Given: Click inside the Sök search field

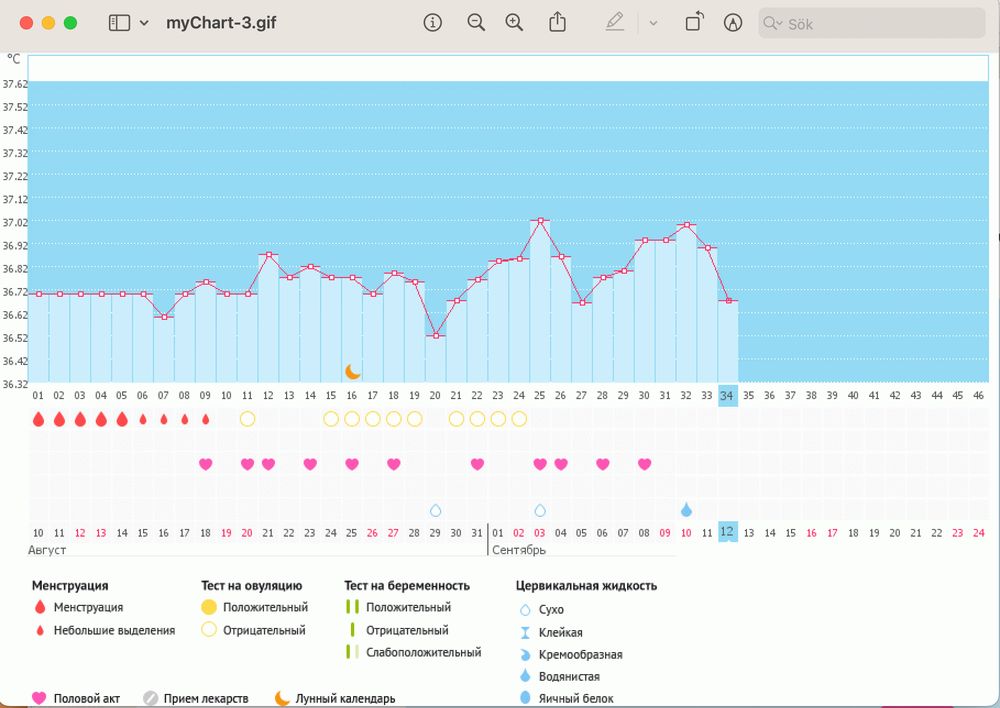Looking at the screenshot, I should (x=880, y=23).
